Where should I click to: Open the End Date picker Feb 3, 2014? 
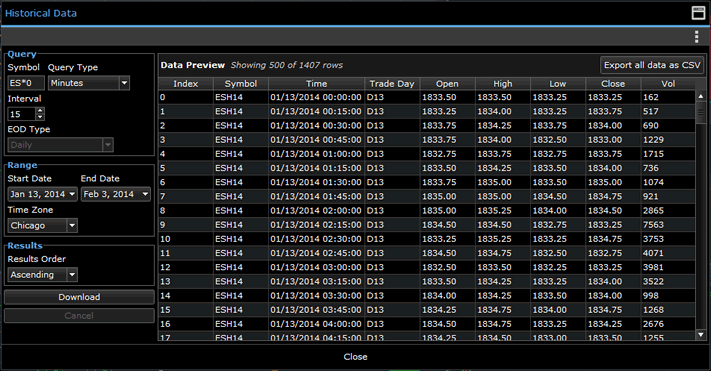point(116,194)
